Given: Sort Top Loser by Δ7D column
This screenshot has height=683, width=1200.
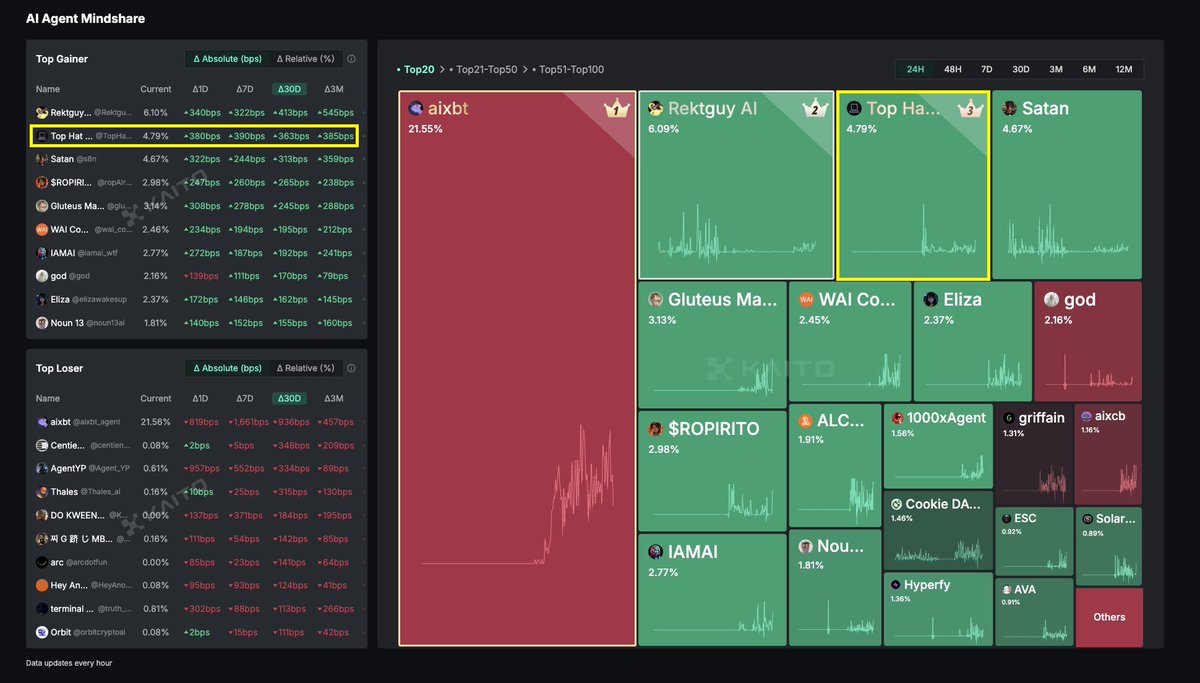Looking at the screenshot, I should (244, 398).
